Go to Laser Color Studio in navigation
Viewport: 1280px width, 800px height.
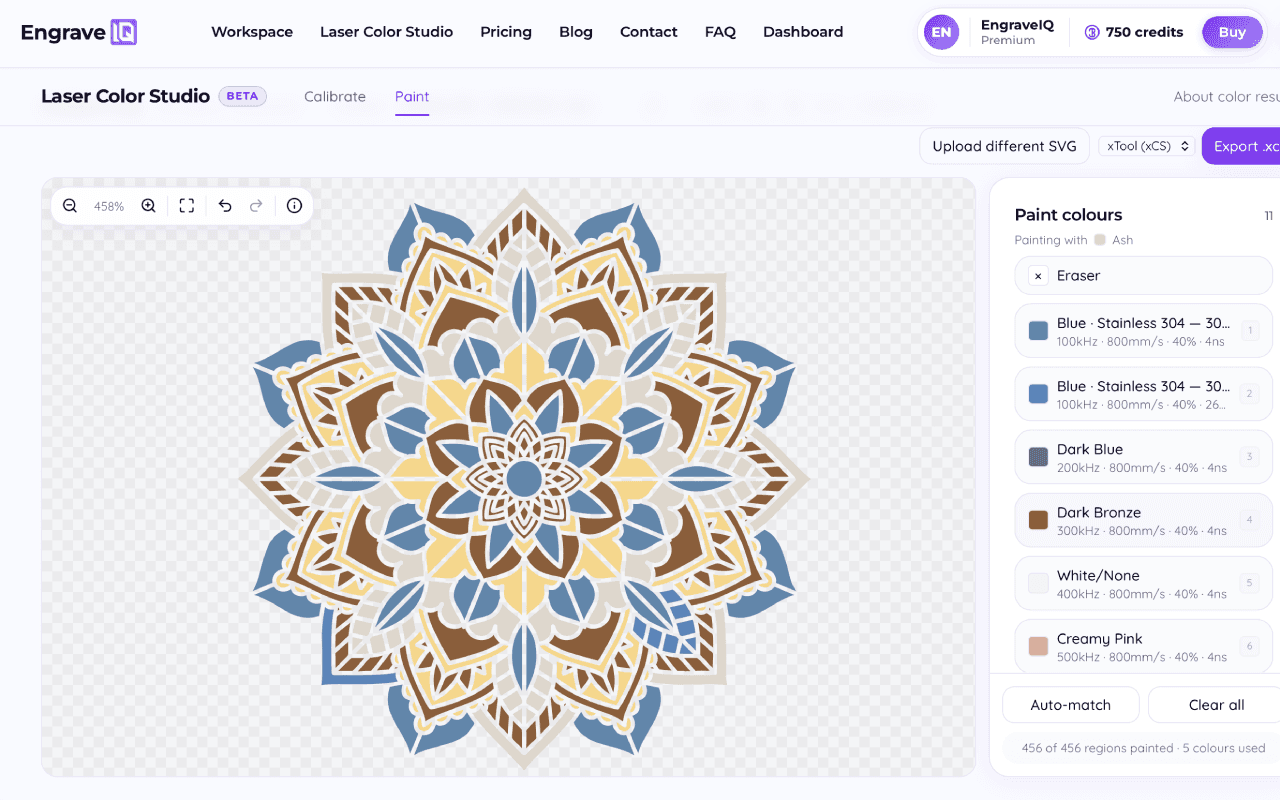(x=386, y=32)
